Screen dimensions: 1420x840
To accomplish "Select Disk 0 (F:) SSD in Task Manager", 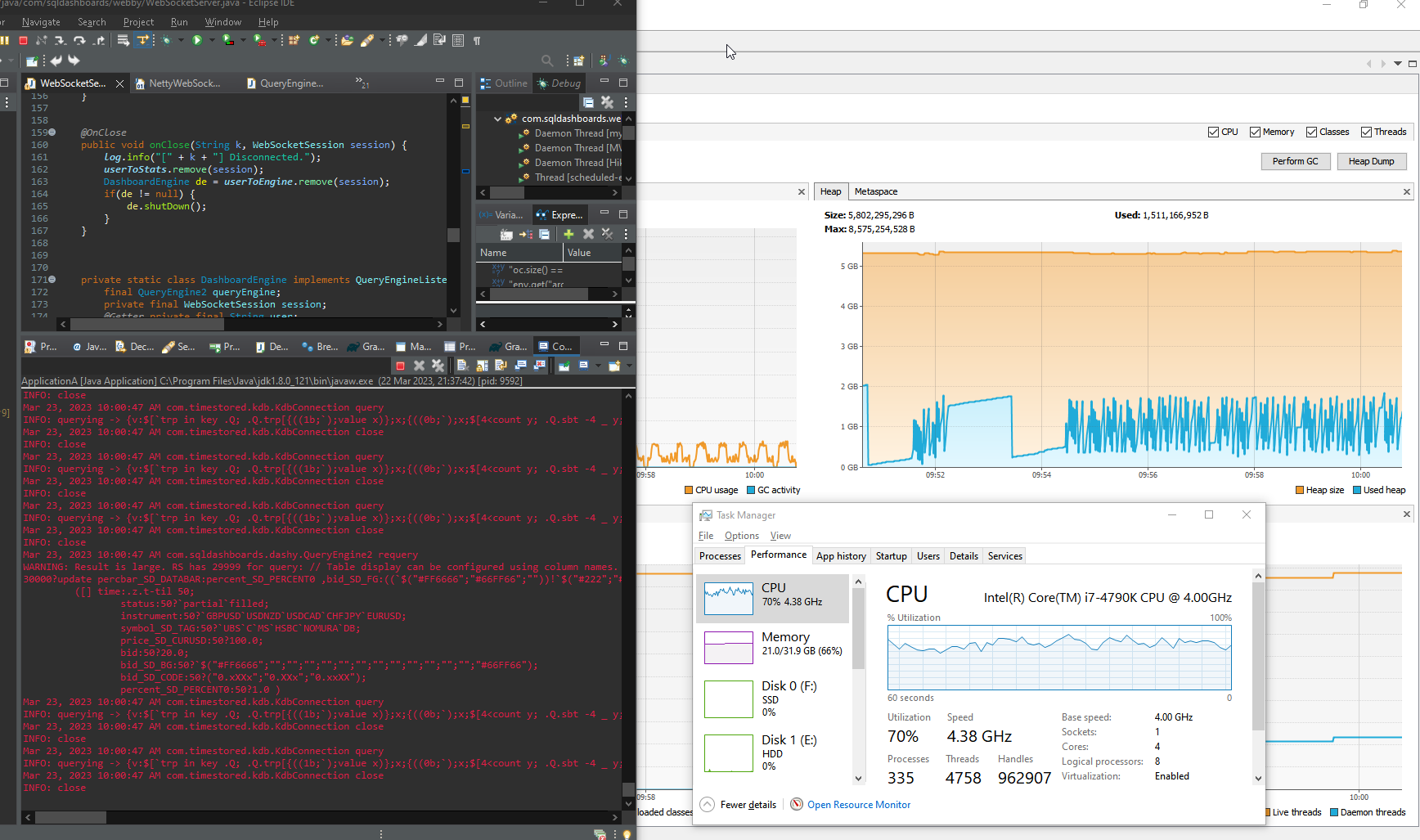I will (773, 699).
